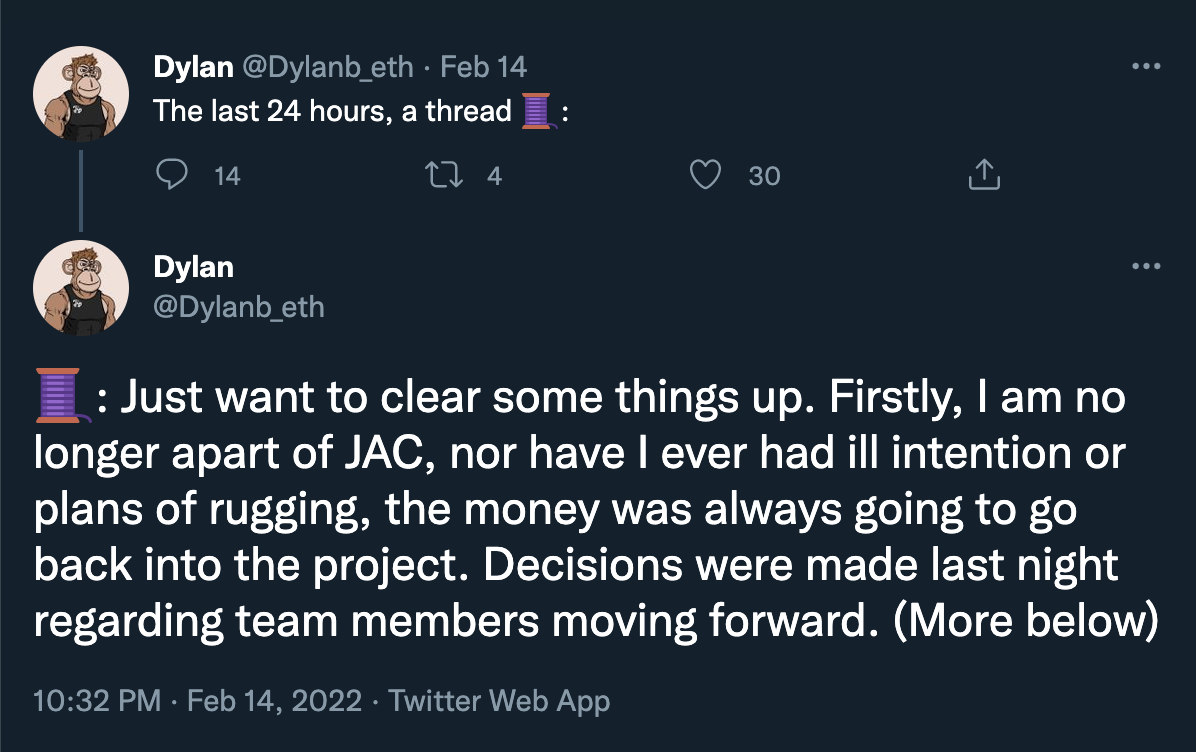The width and height of the screenshot is (1196, 752).
Task: Open the Dylan display name in top tweet
Action: tap(193, 67)
